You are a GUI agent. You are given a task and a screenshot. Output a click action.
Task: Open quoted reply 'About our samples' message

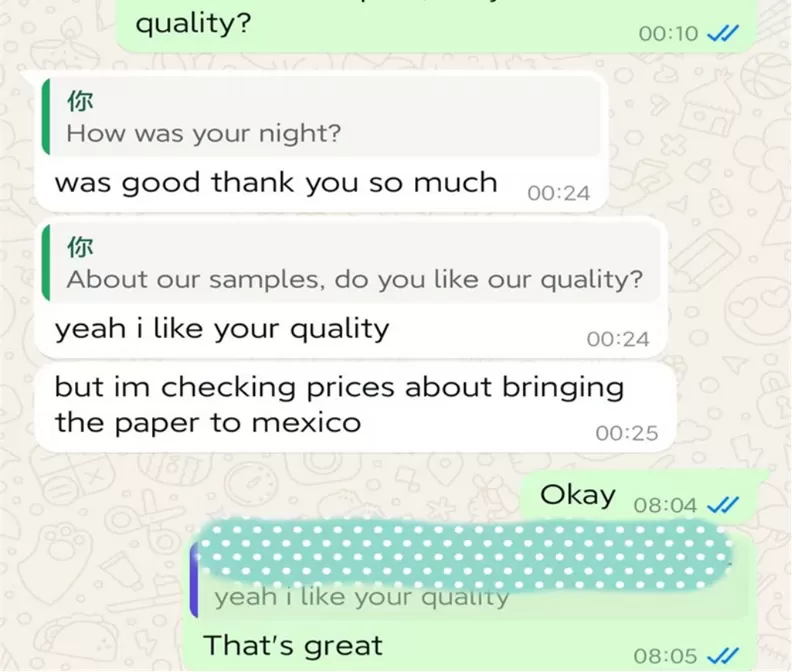pos(352,263)
